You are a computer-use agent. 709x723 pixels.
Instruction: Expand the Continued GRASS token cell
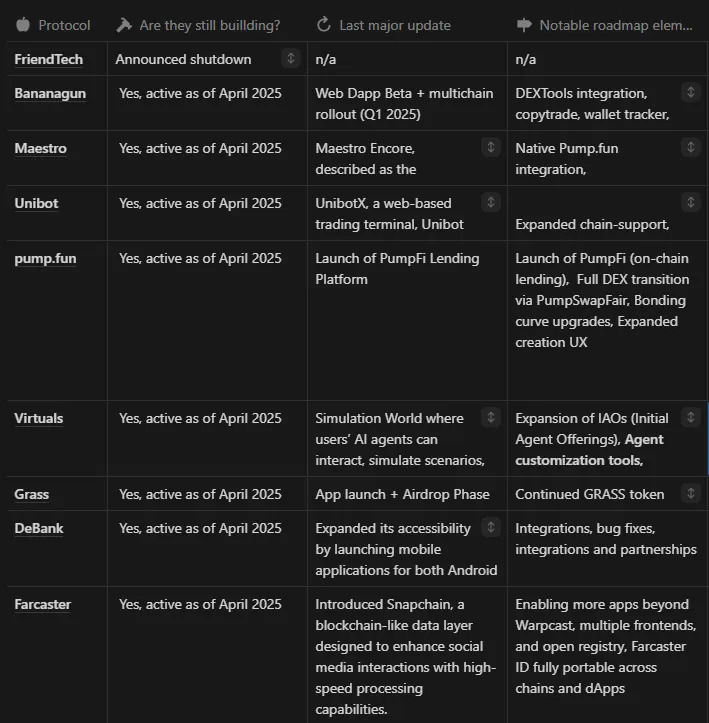pos(691,493)
